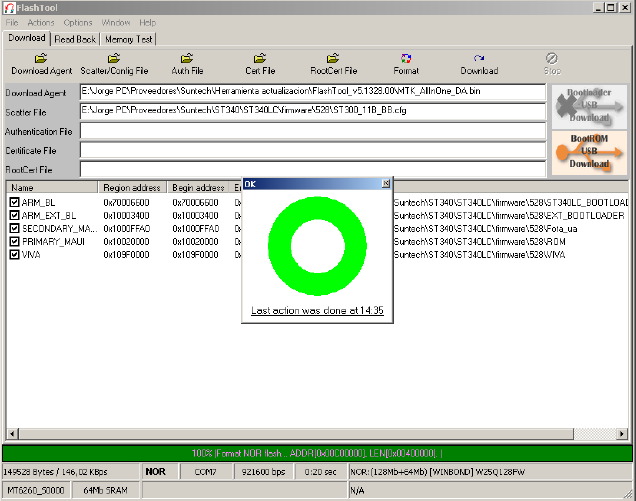This screenshot has width=636, height=501.
Task: Uncheck the VIVA partition checkbox
Action: click(x=14, y=254)
